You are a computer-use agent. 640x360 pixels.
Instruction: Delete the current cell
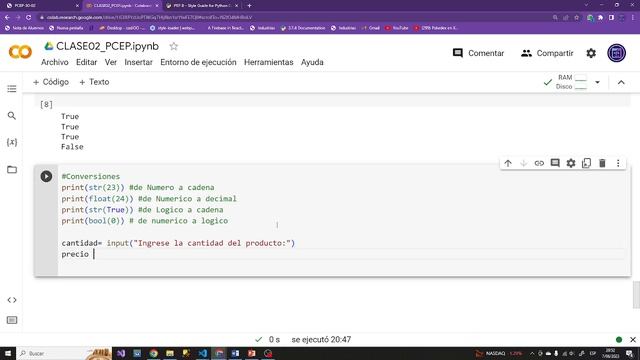click(x=602, y=163)
